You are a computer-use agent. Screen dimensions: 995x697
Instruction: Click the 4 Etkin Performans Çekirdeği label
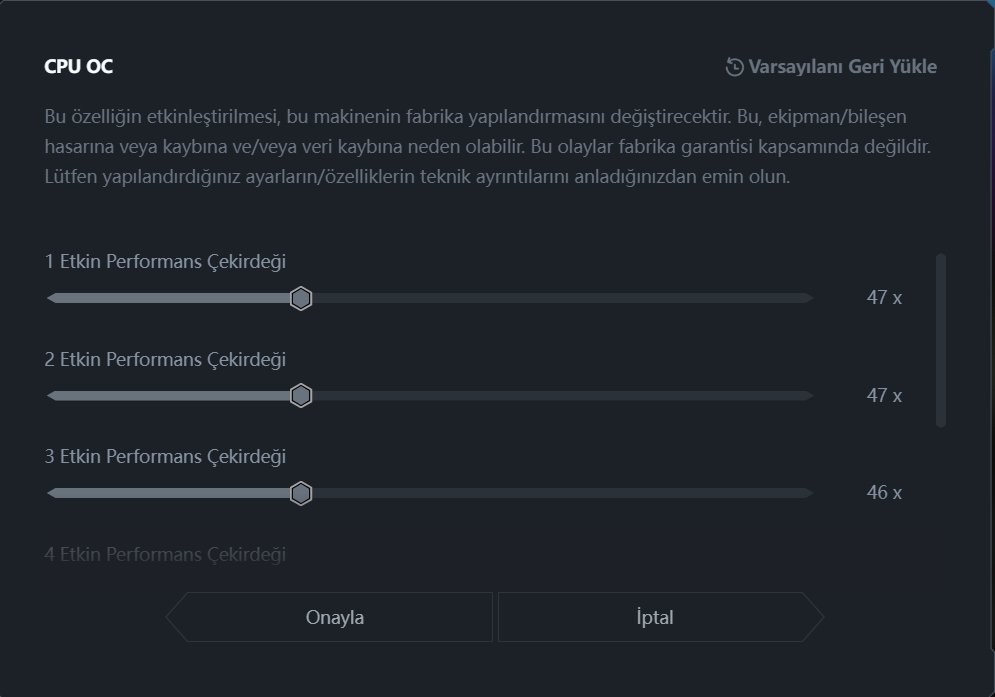tap(165, 555)
